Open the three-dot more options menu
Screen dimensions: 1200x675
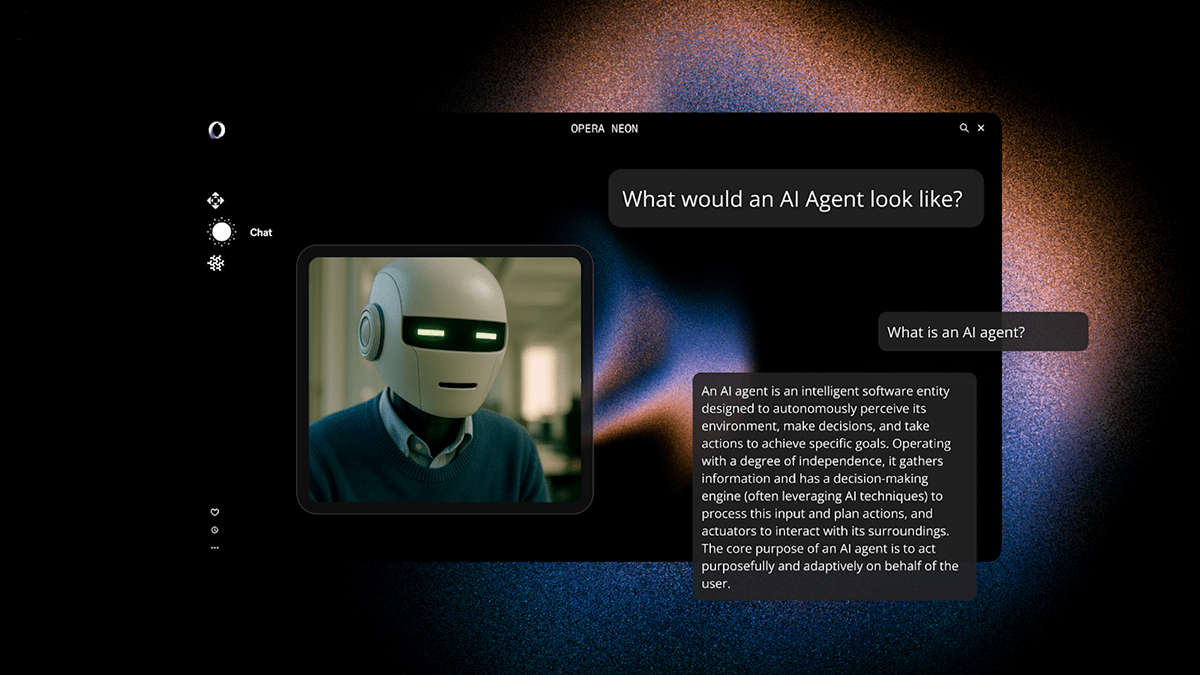tap(215, 548)
